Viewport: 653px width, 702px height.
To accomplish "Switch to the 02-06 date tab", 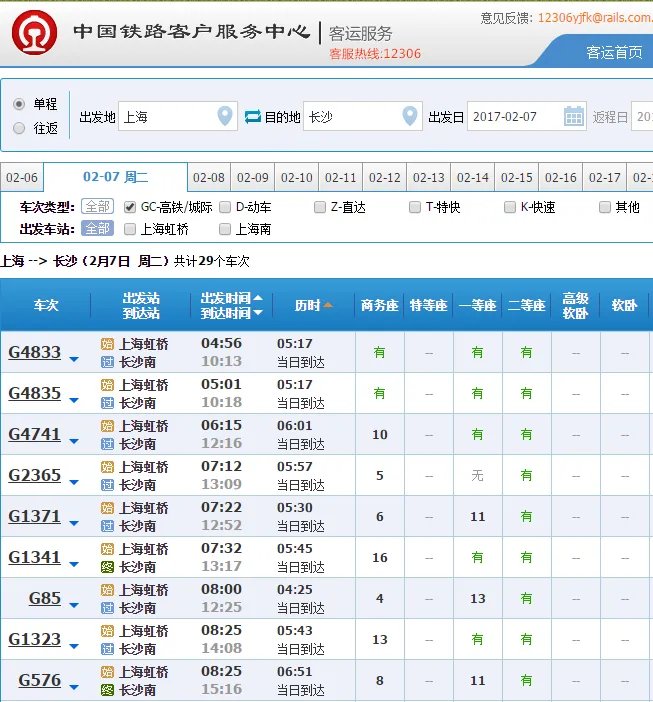I will (21, 177).
